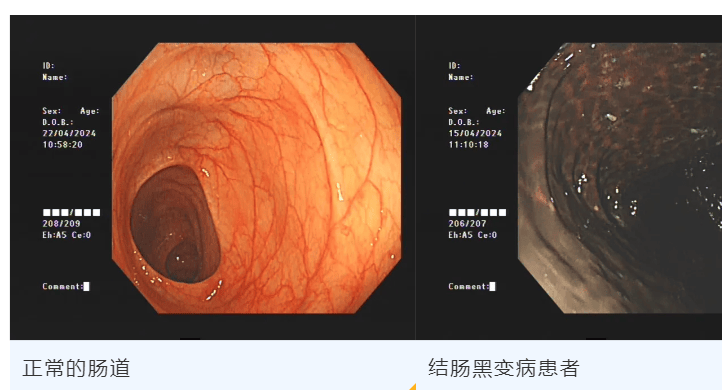Select frame counter 206/207

click(467, 224)
